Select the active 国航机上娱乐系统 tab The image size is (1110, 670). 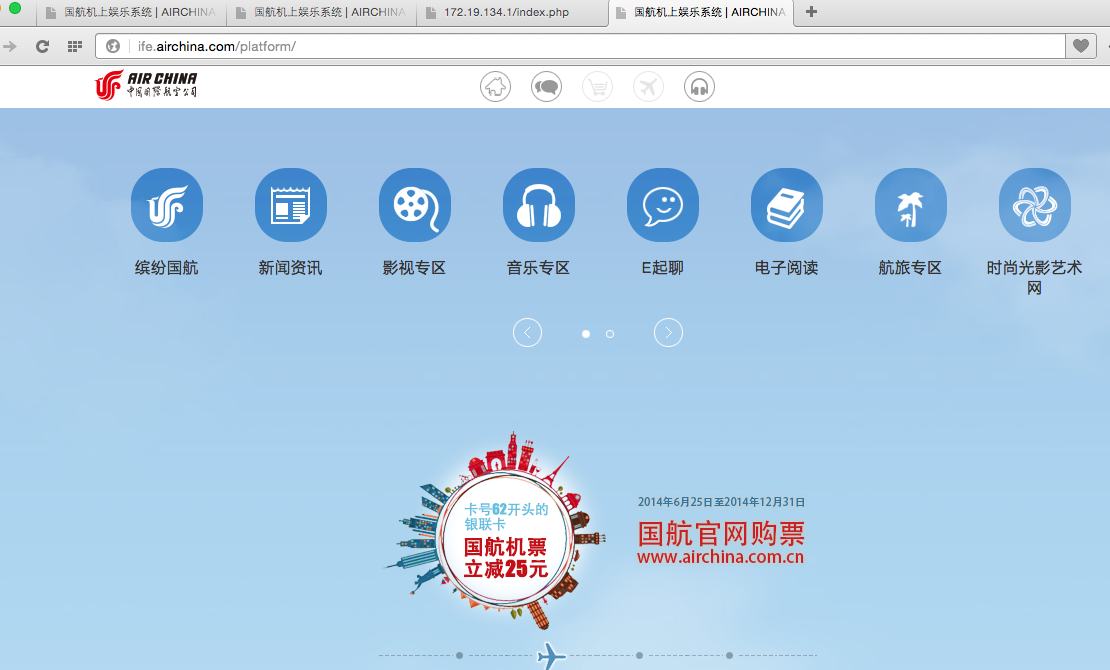coord(701,13)
